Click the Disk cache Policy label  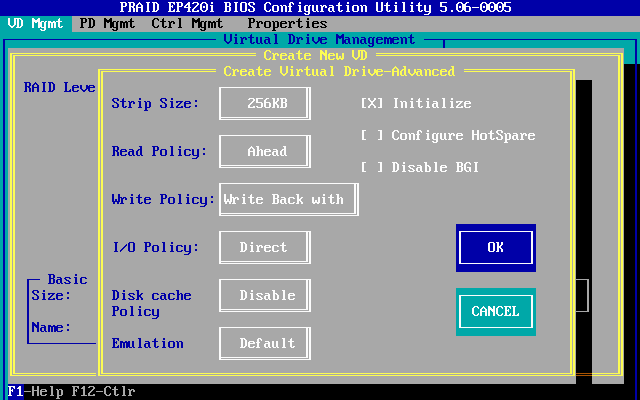(151, 303)
